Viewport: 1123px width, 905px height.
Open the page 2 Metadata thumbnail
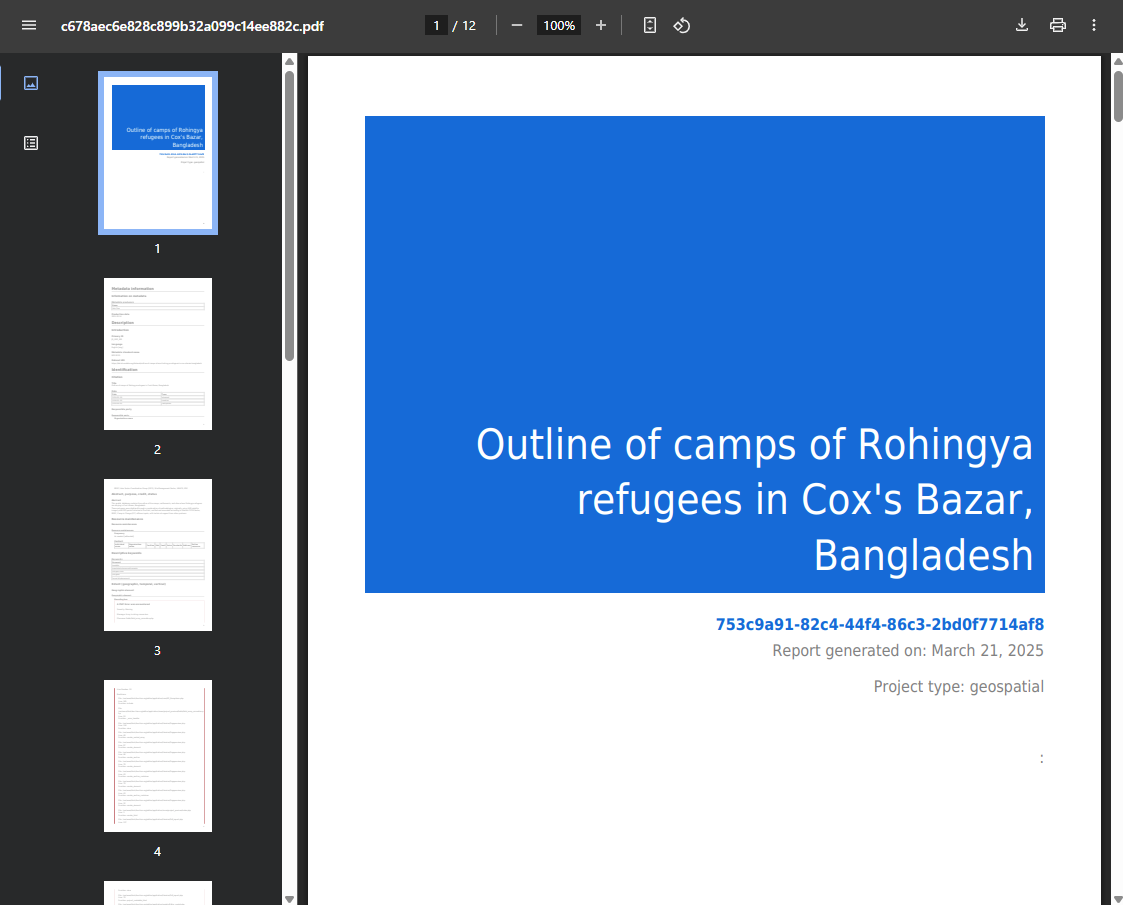158,354
